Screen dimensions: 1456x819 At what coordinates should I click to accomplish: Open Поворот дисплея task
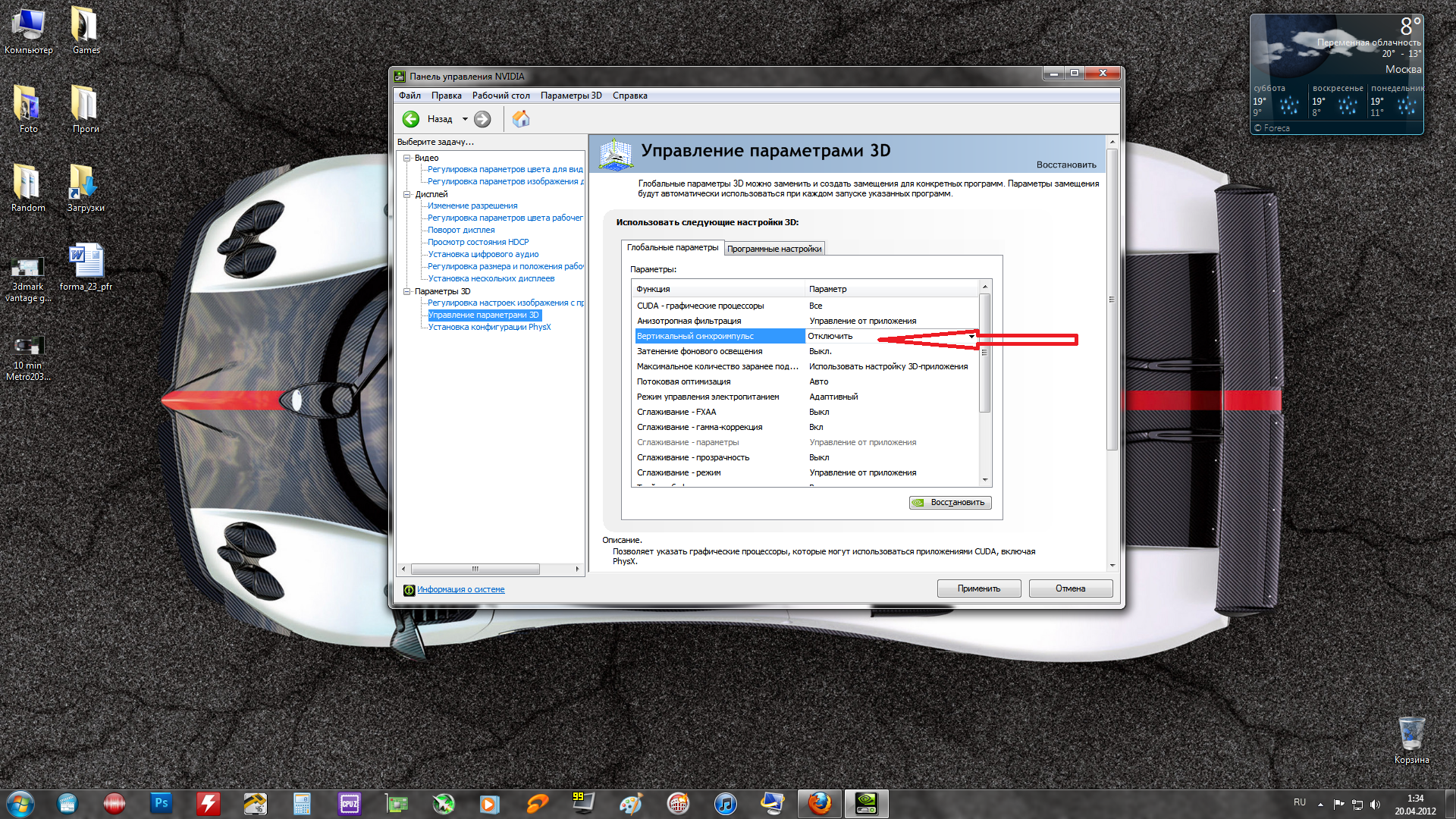click(461, 230)
